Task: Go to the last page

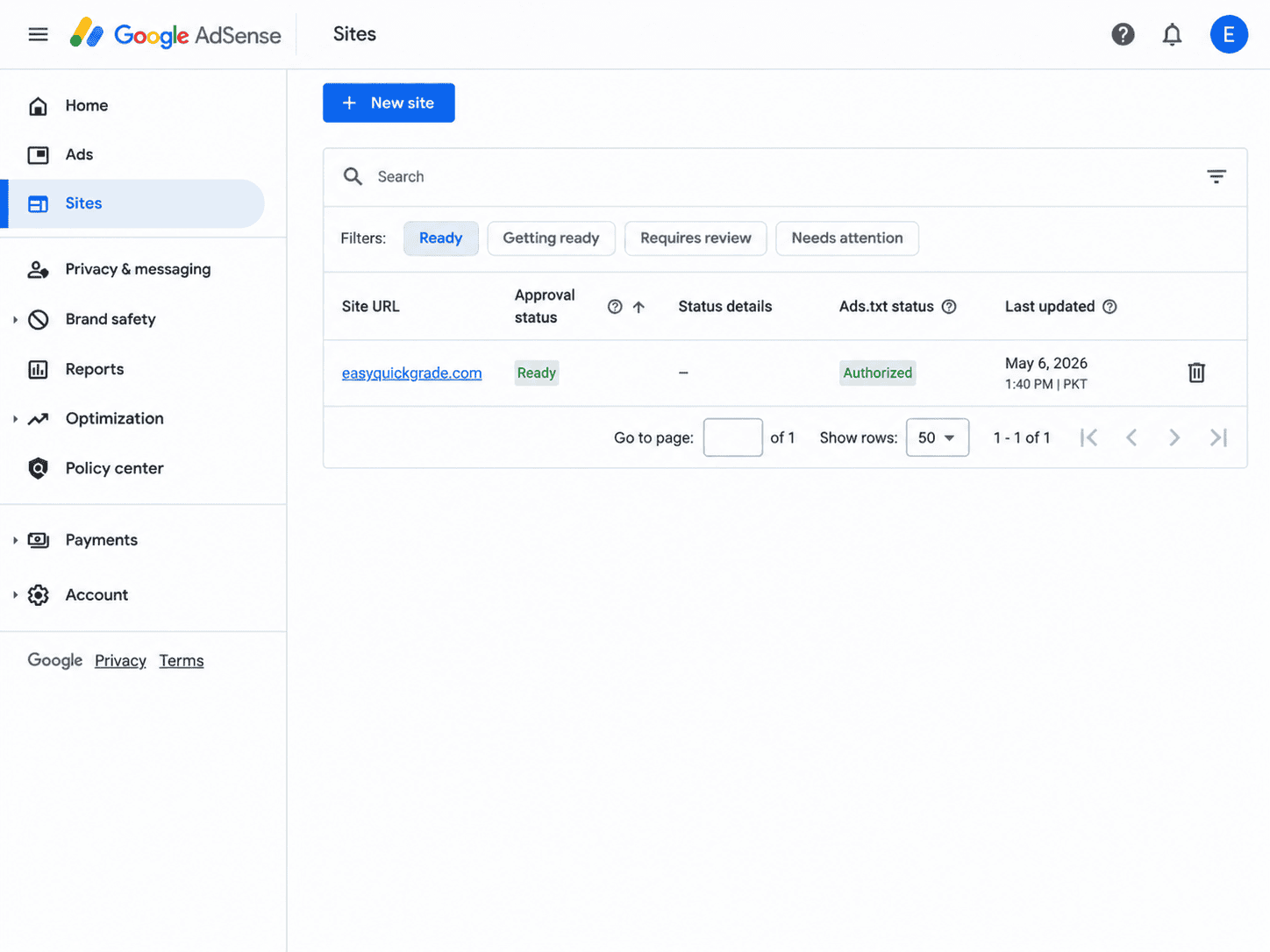Action: tap(1218, 437)
